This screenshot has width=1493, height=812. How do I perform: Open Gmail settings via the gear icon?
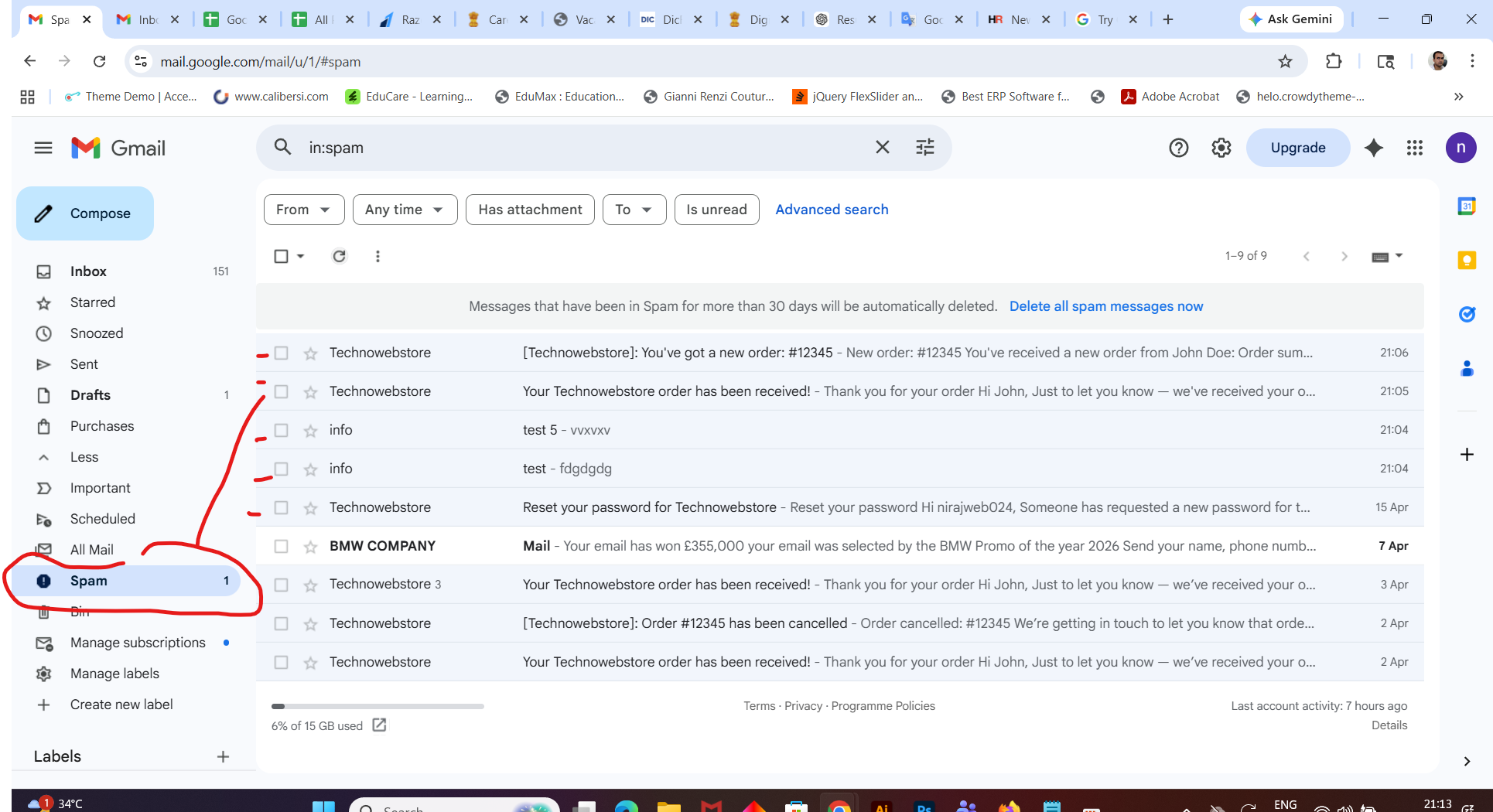(x=1221, y=147)
